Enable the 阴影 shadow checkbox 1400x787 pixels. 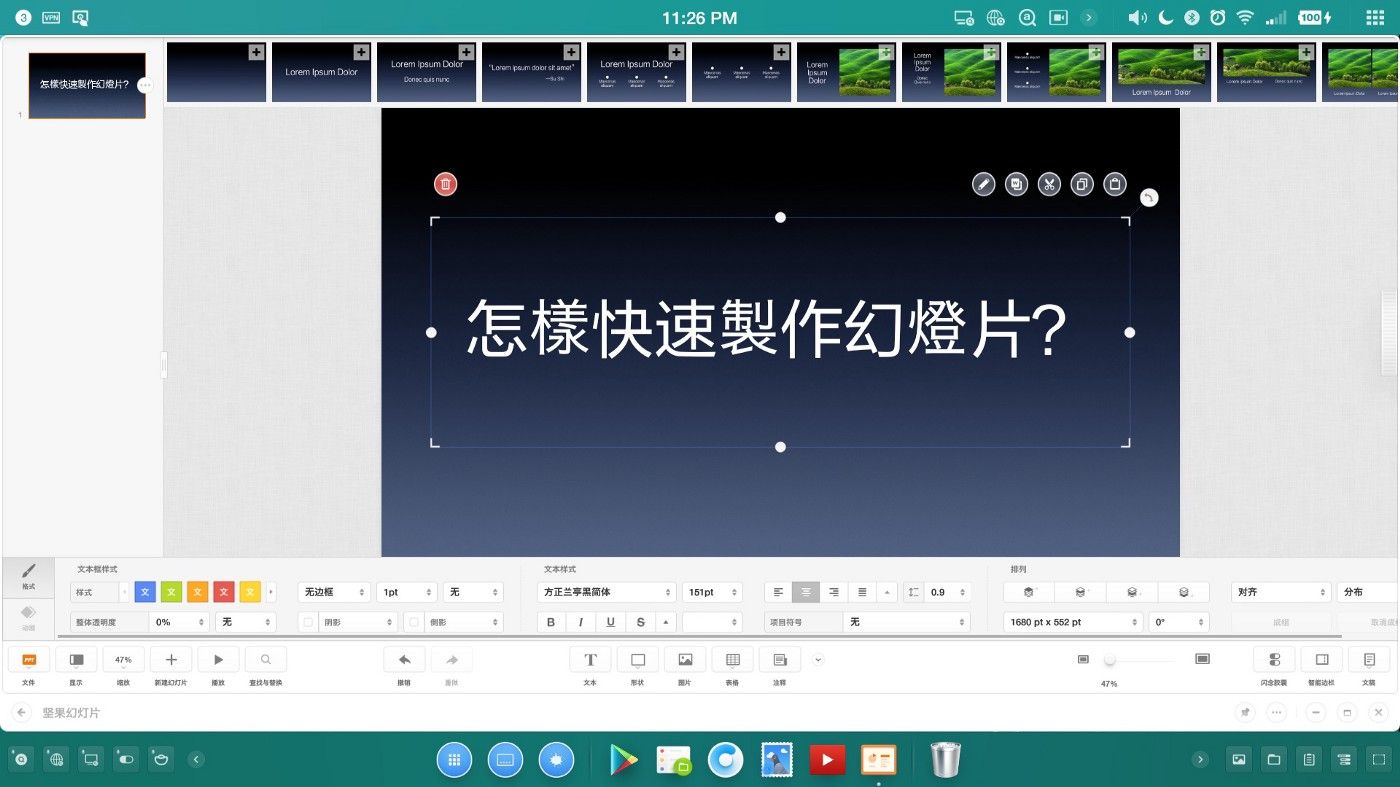click(x=308, y=622)
